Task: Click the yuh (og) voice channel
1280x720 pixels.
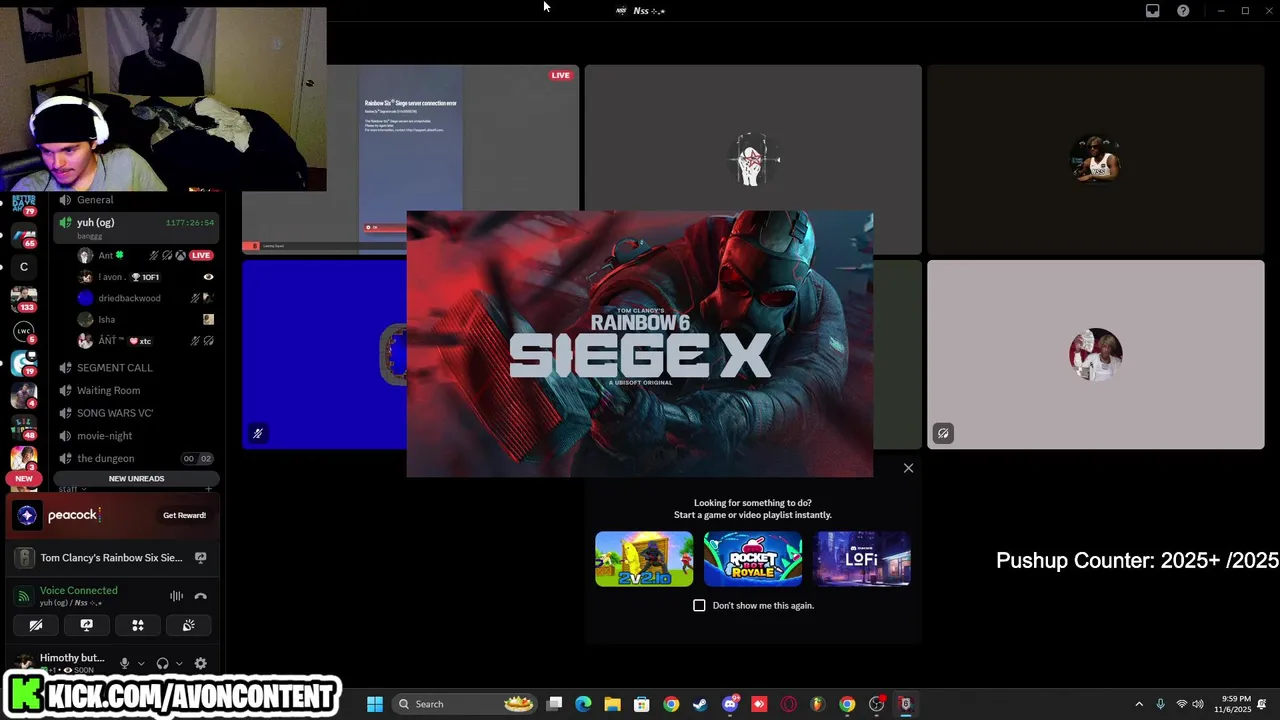Action: point(135,227)
